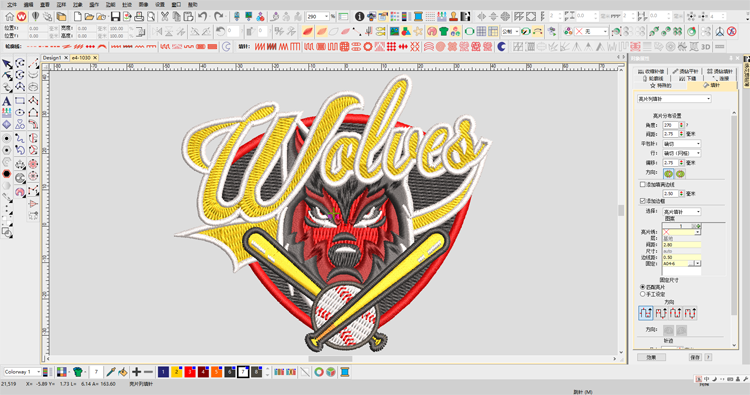This screenshot has height=395, width=750.
Task: Click the Cut scissors icon
Action: tap(165, 17)
